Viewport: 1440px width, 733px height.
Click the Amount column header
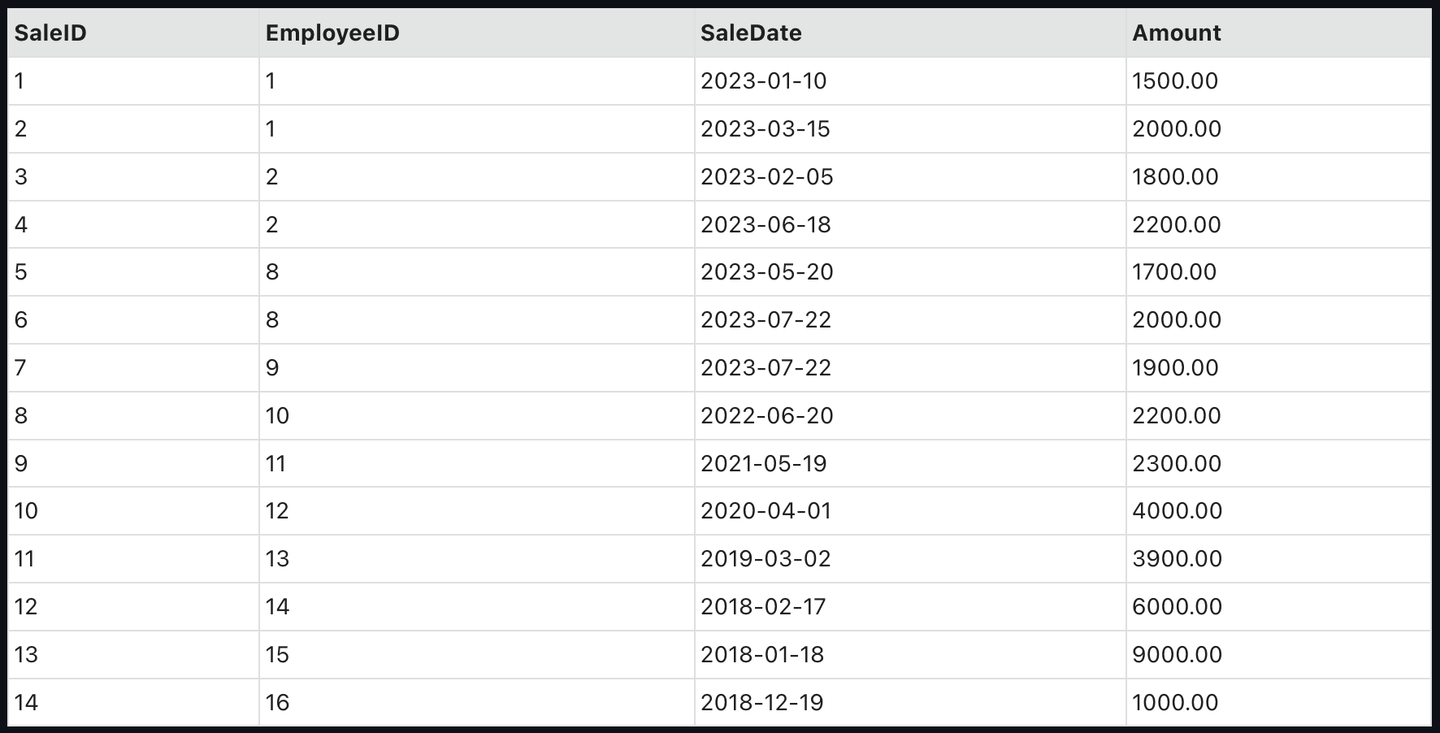click(1176, 33)
